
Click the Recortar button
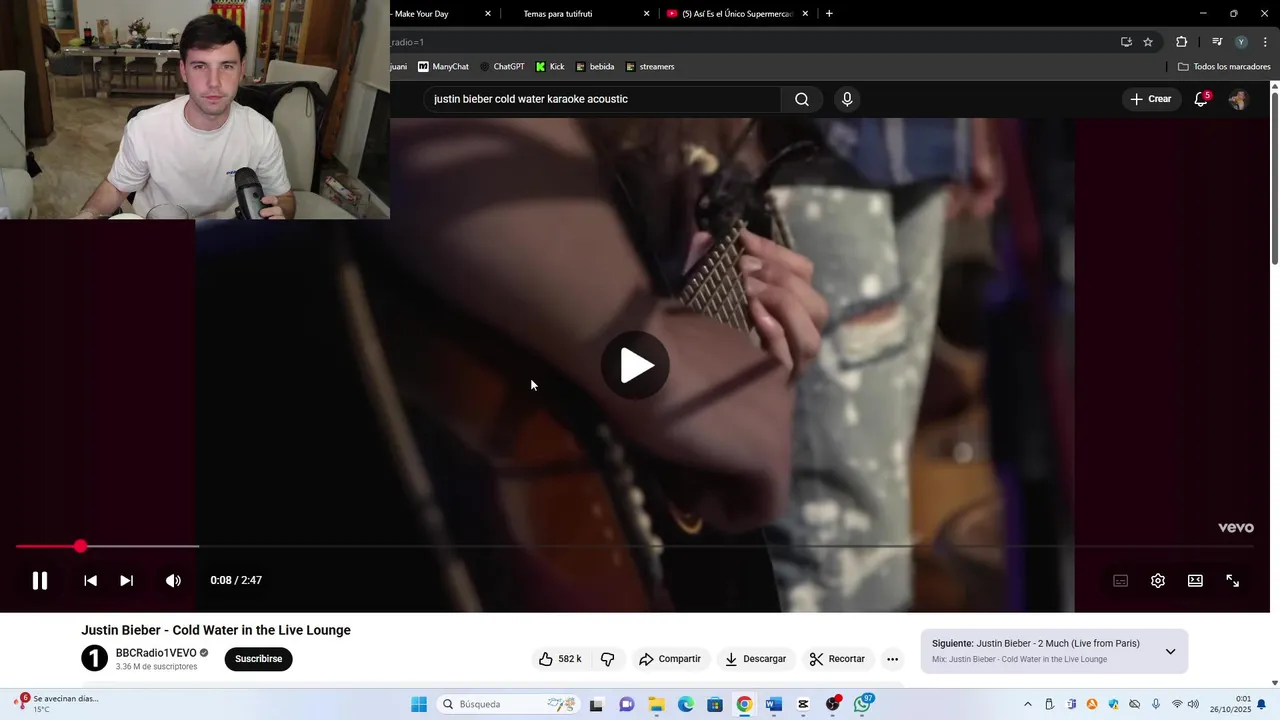[837, 659]
